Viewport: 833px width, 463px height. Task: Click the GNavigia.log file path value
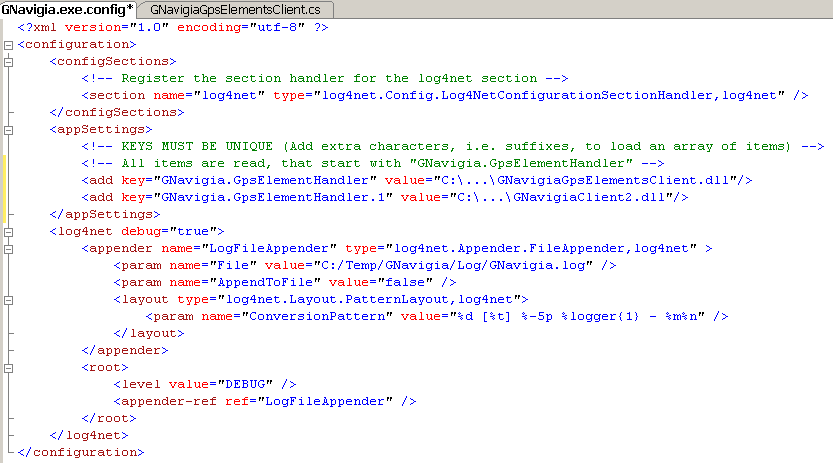tap(453, 265)
